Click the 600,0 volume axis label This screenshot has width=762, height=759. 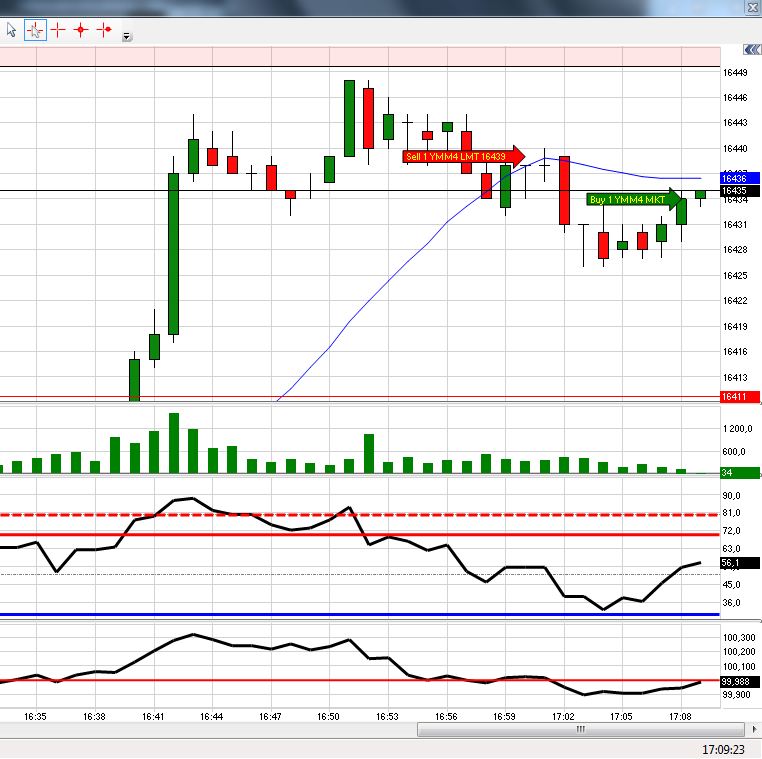pos(734,451)
